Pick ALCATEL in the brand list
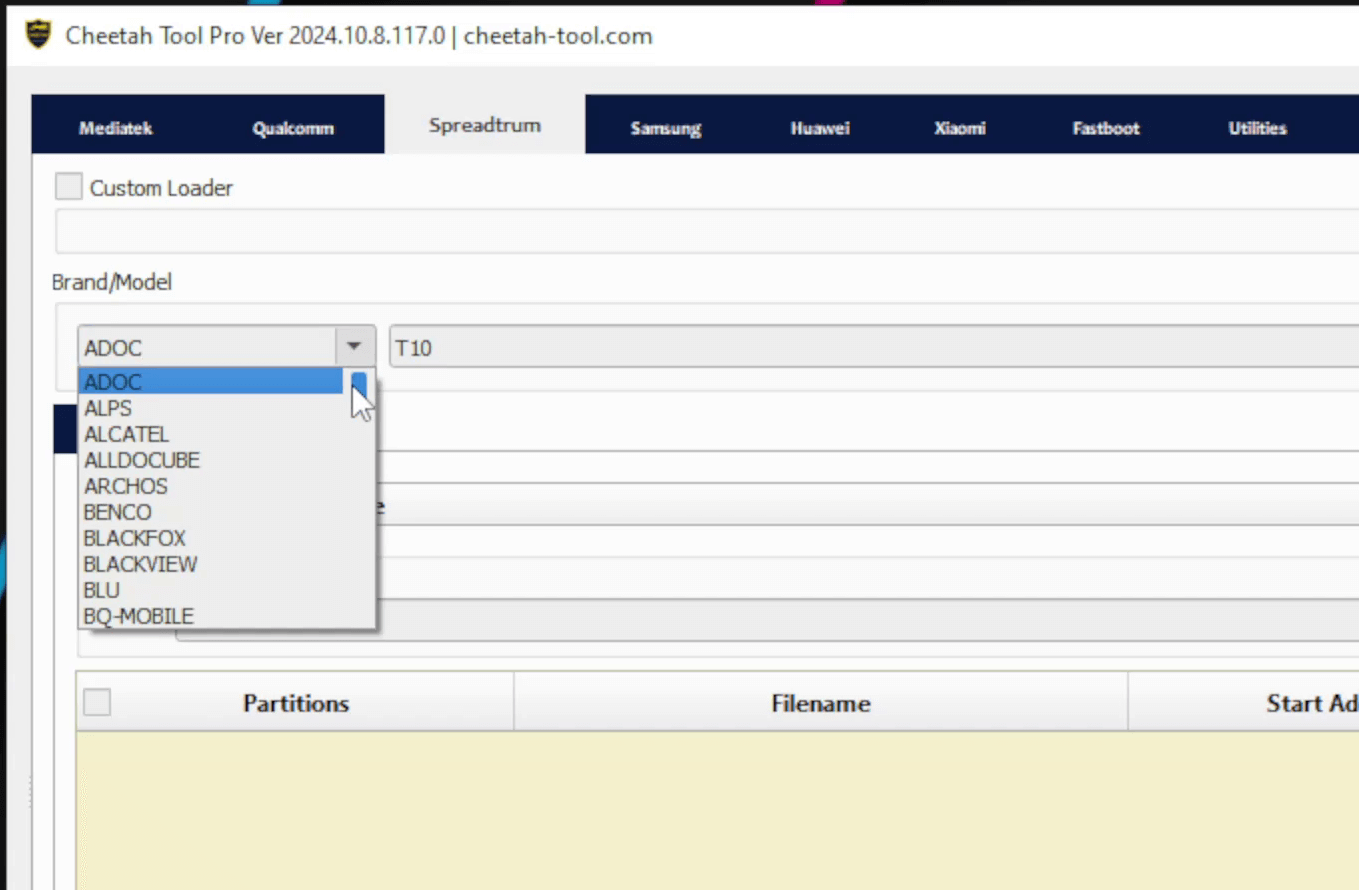 tap(211, 434)
